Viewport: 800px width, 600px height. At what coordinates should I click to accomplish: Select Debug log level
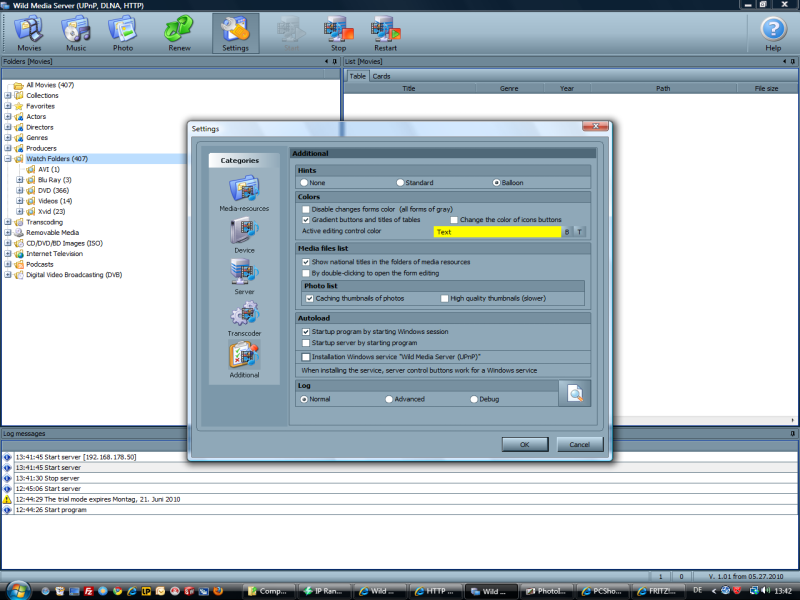[x=474, y=399]
